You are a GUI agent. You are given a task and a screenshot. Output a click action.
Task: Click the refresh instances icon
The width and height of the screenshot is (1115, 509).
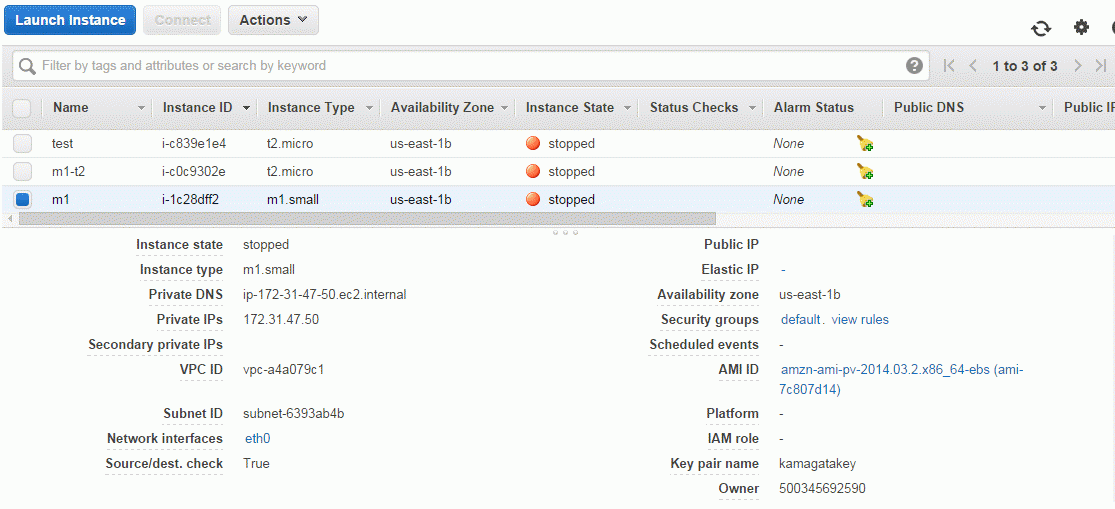1041,28
